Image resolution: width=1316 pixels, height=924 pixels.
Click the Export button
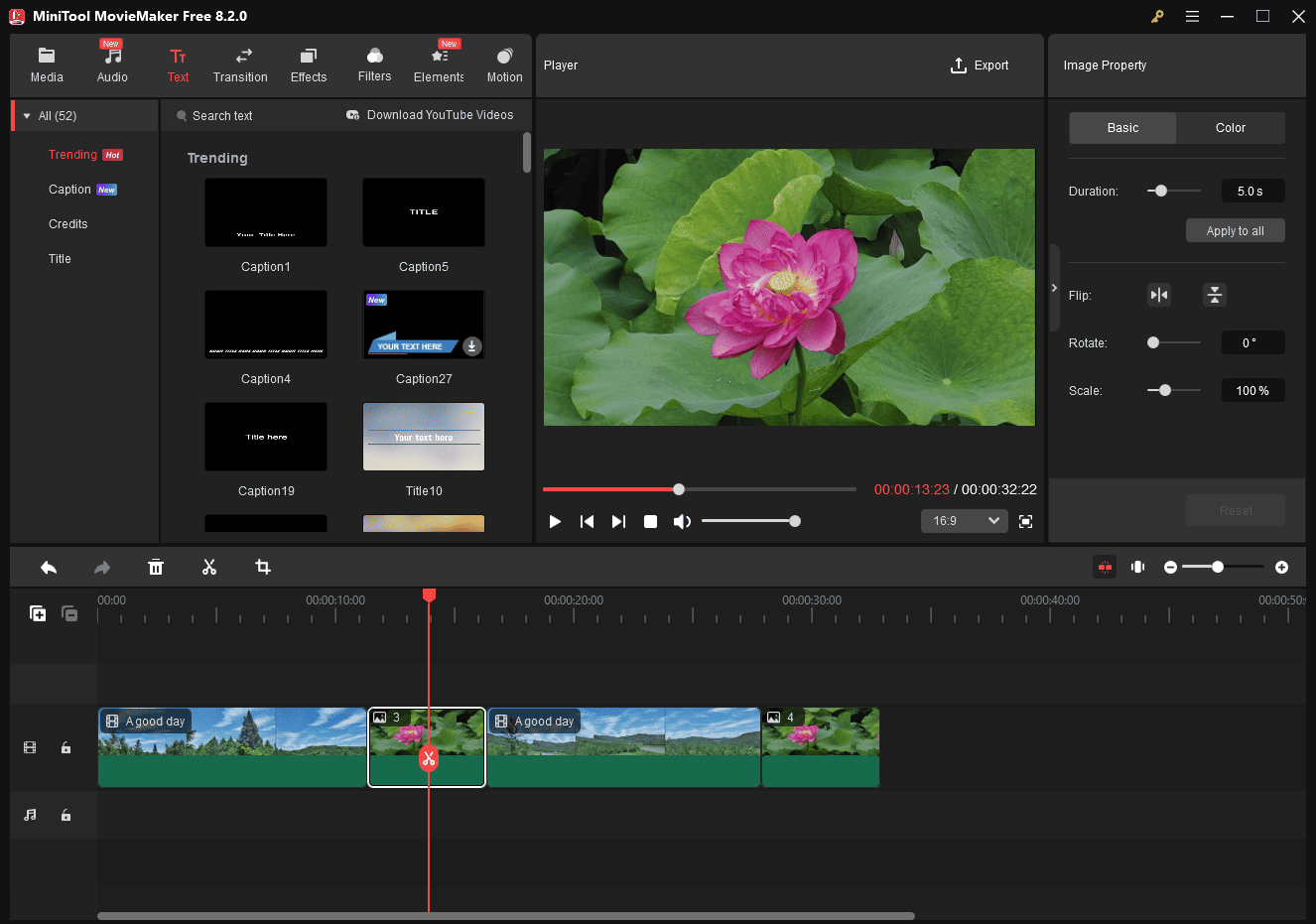(x=980, y=66)
